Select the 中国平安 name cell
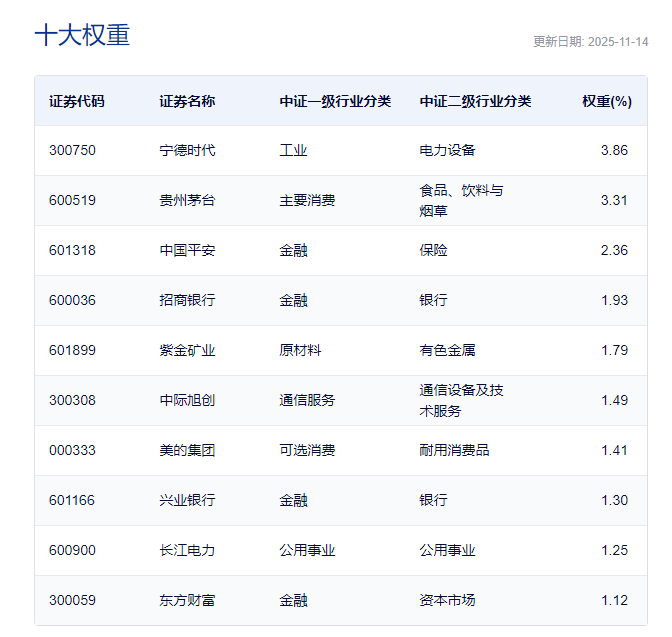 point(187,250)
